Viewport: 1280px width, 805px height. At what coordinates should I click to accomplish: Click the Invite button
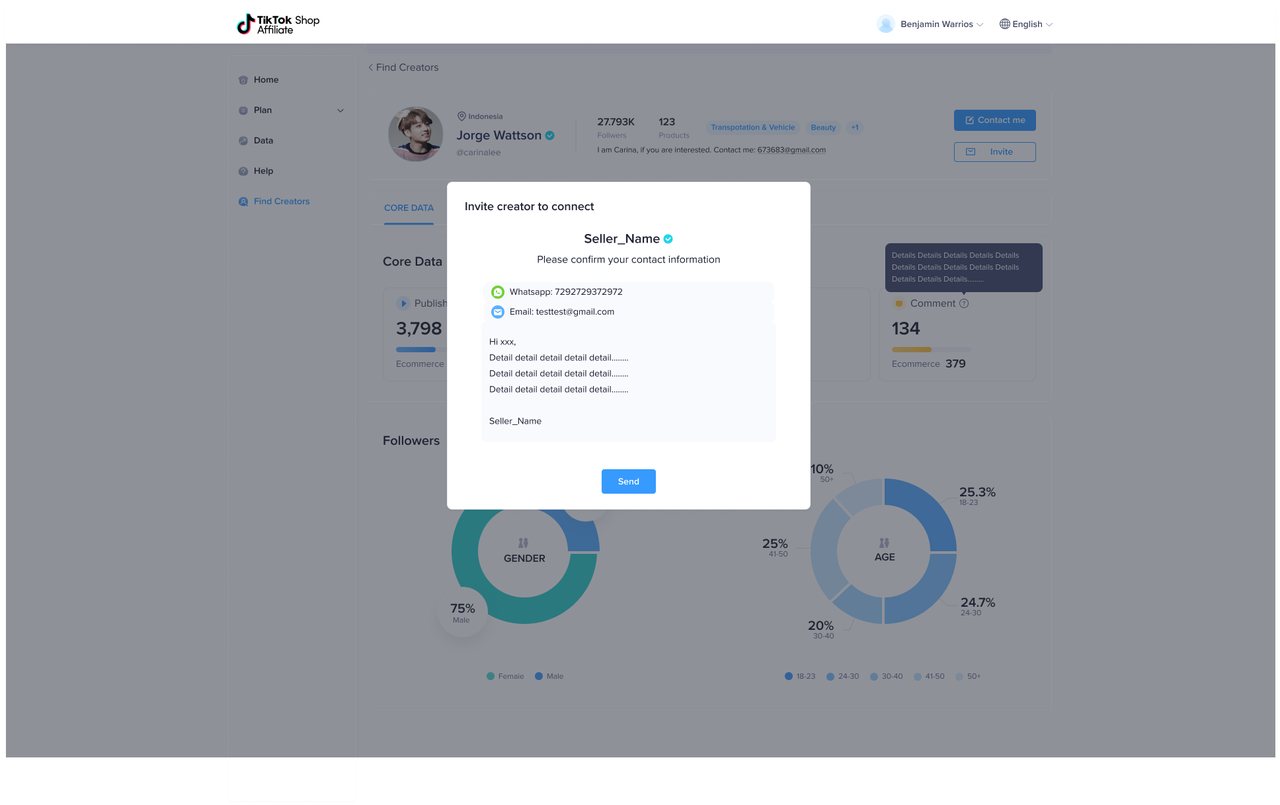(x=994, y=152)
